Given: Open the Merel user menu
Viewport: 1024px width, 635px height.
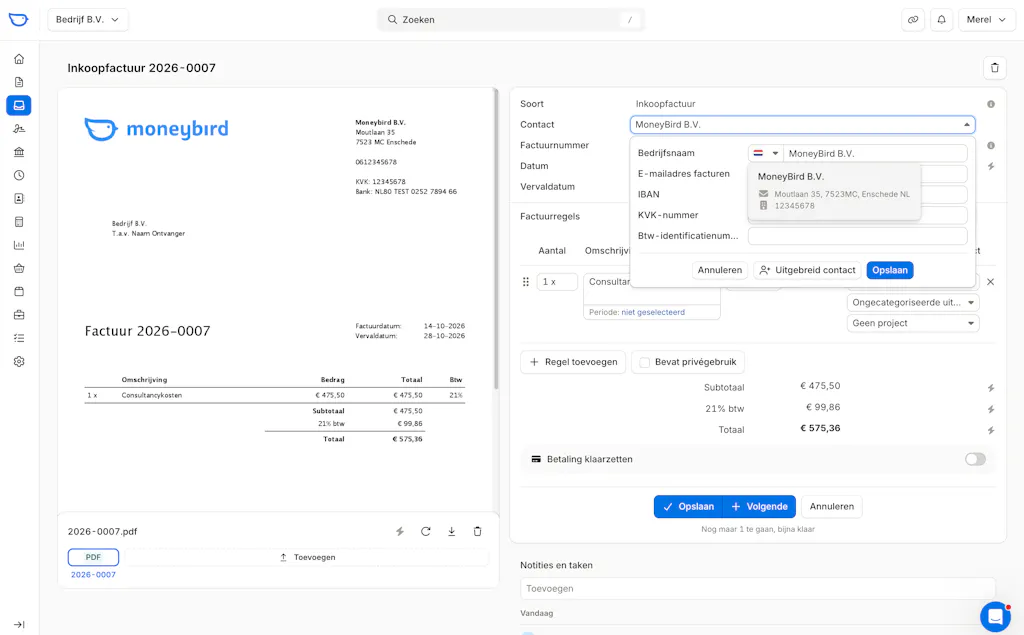Looking at the screenshot, I should click(986, 20).
